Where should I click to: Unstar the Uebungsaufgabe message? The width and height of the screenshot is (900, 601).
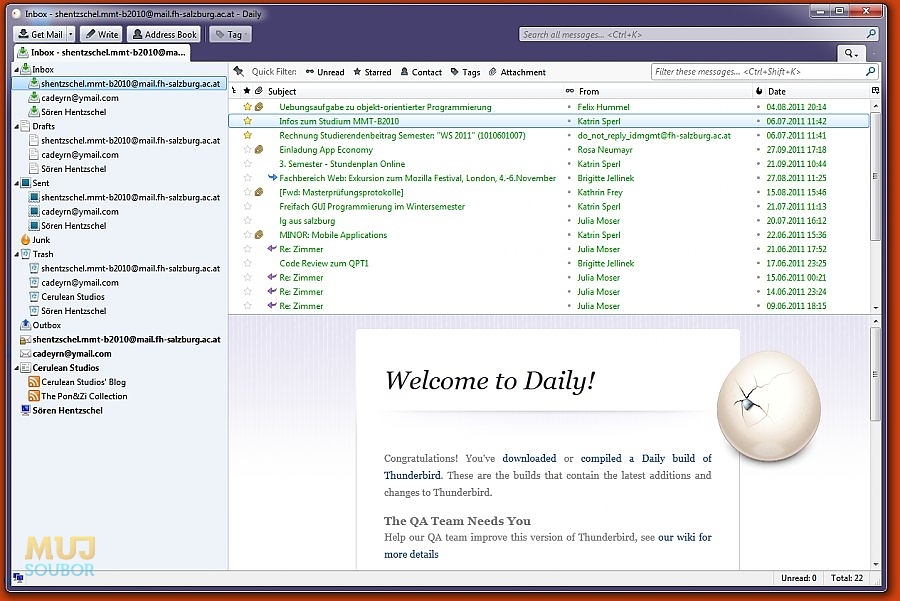[247, 107]
